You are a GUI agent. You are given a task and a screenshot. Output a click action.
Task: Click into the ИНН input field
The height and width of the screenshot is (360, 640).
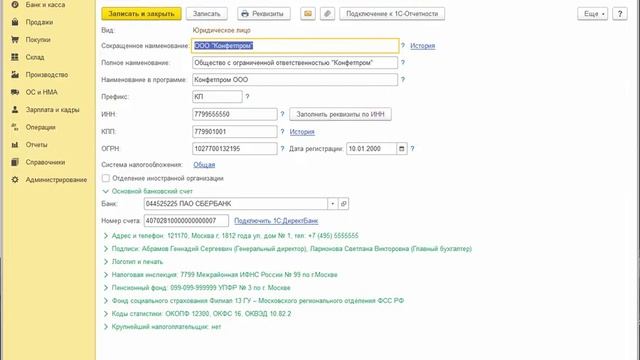coord(235,114)
